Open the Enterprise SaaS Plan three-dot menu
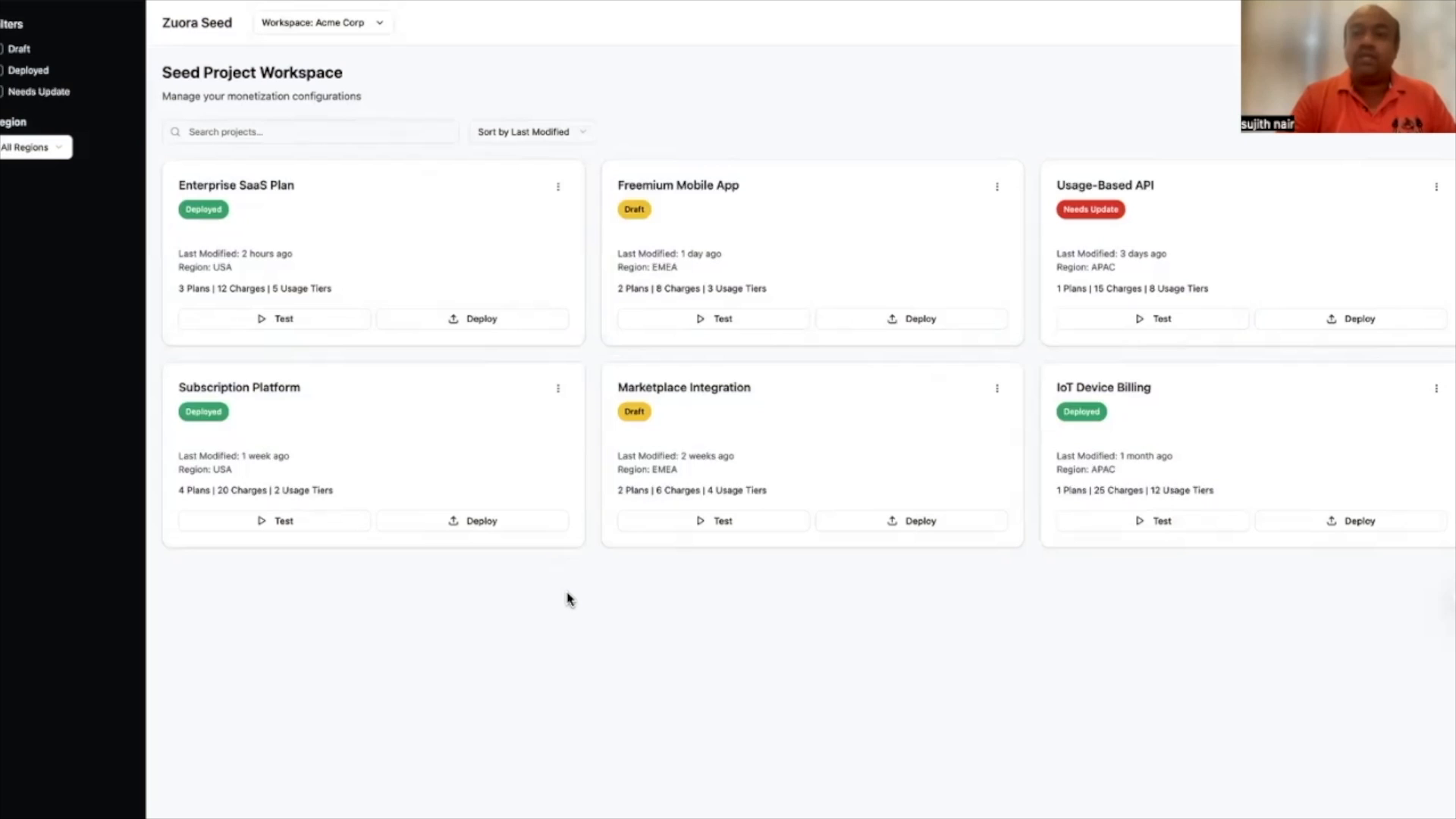 tap(558, 187)
